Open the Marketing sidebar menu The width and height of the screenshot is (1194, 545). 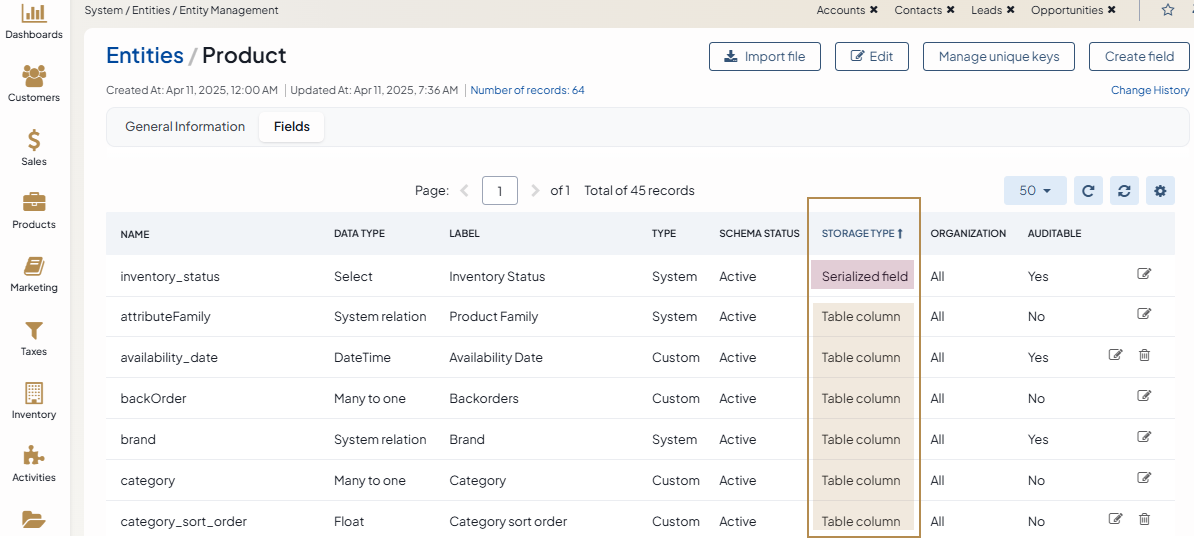pyautogui.click(x=34, y=274)
